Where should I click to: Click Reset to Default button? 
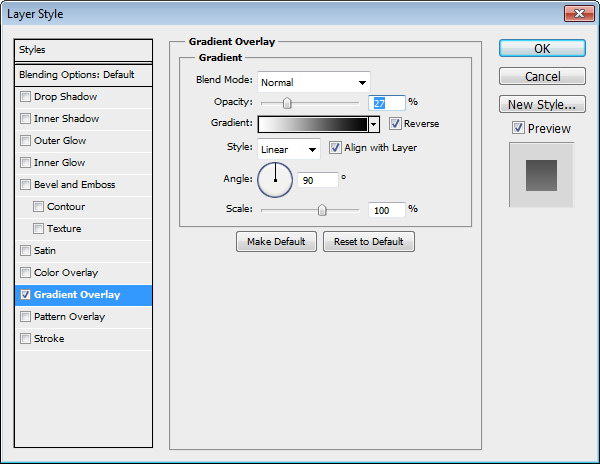[368, 242]
